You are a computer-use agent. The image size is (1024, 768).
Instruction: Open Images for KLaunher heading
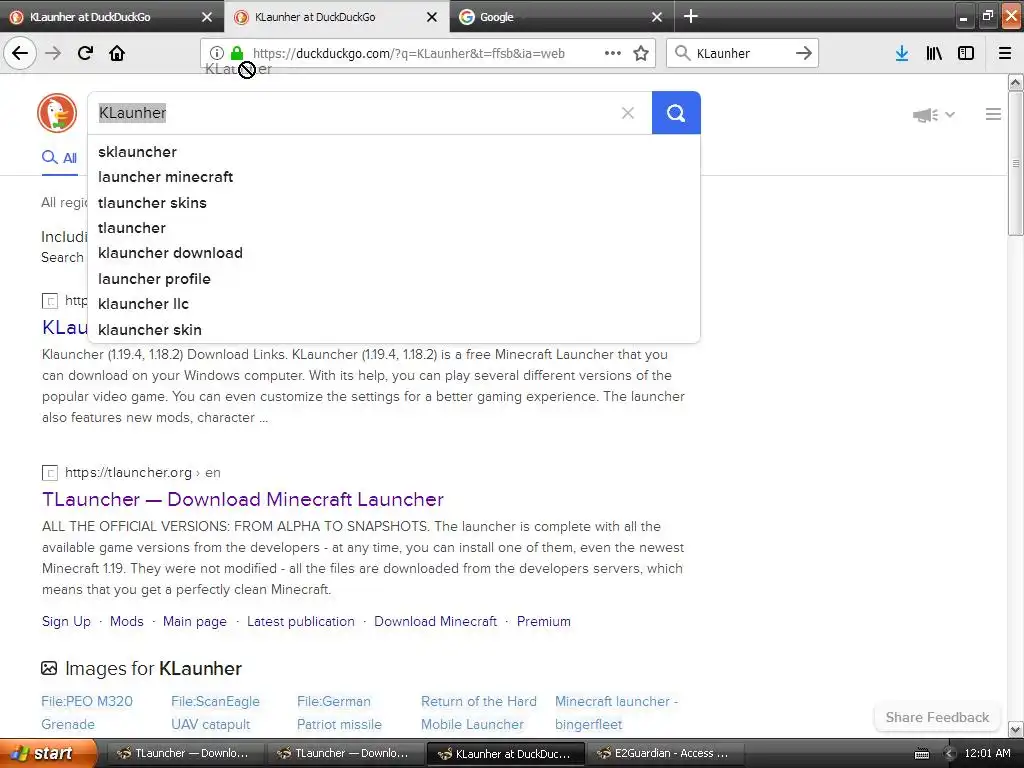click(153, 668)
